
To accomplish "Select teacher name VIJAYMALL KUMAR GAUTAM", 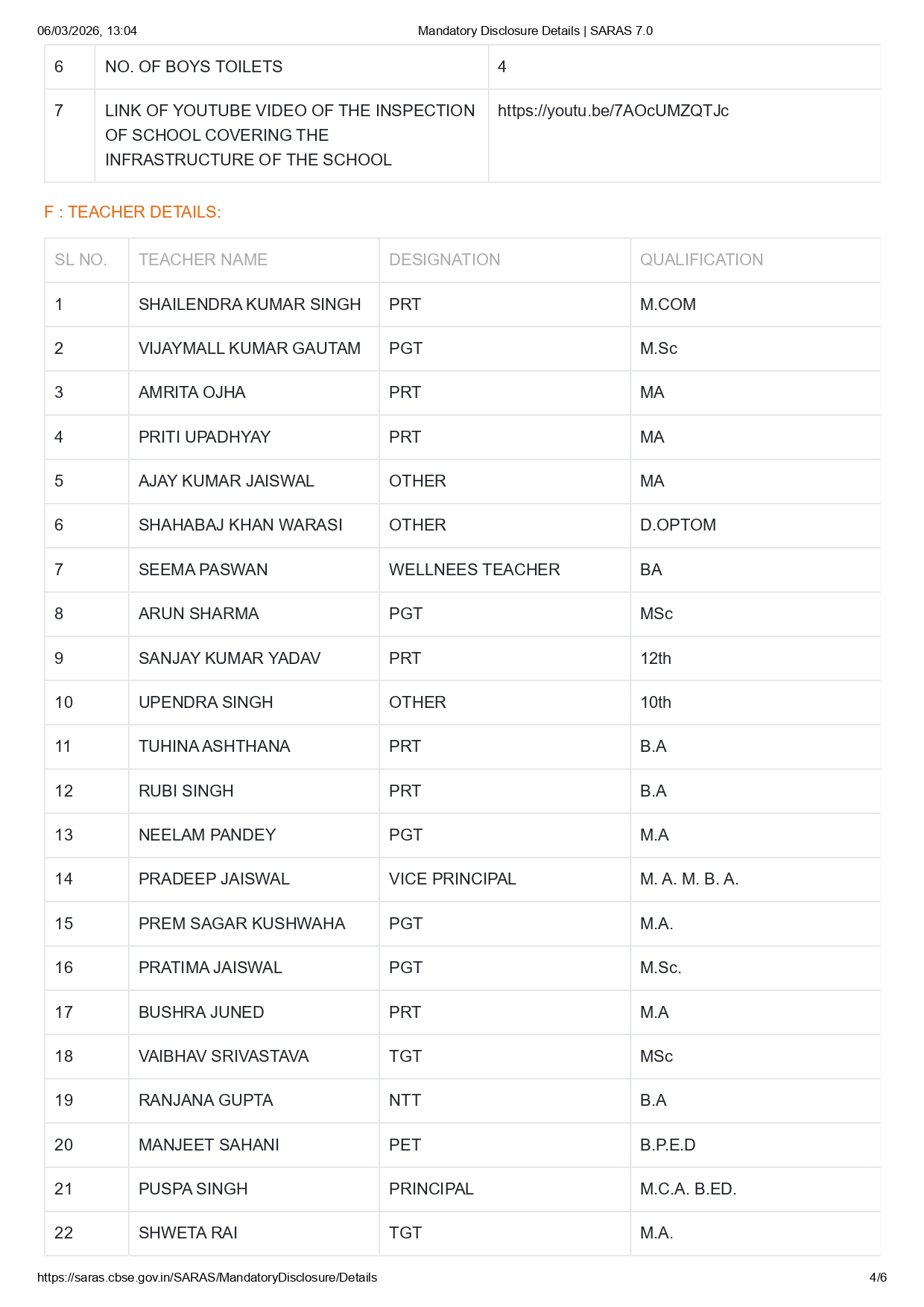I will (x=250, y=349).
